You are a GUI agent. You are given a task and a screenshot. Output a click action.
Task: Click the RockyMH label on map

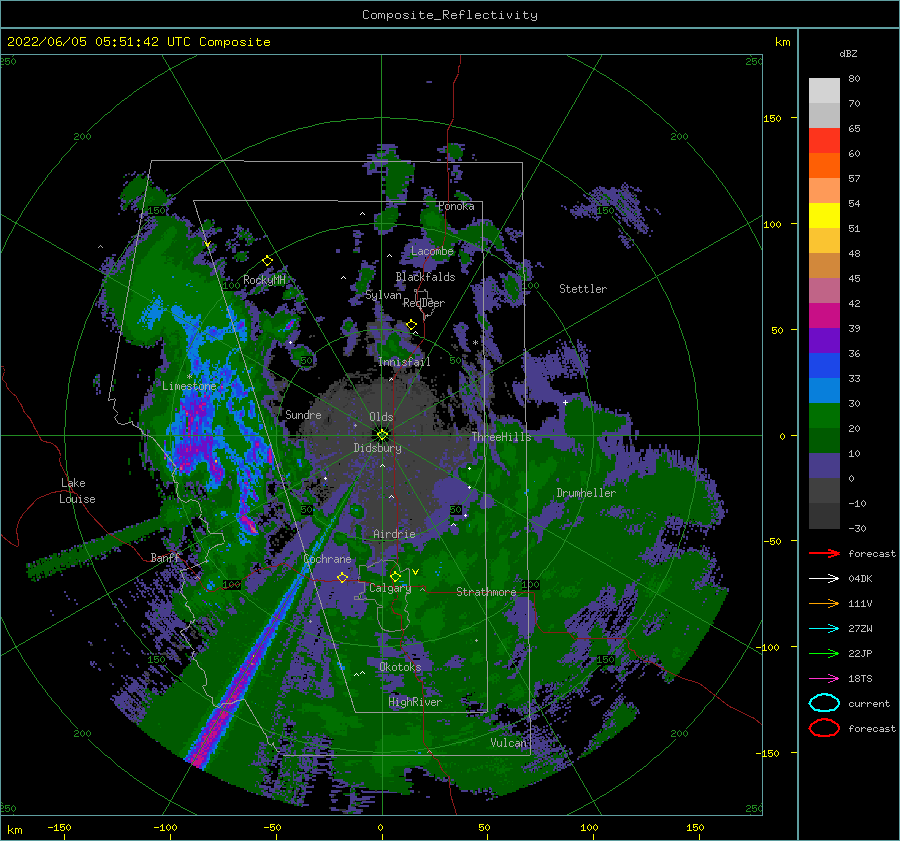(x=265, y=280)
